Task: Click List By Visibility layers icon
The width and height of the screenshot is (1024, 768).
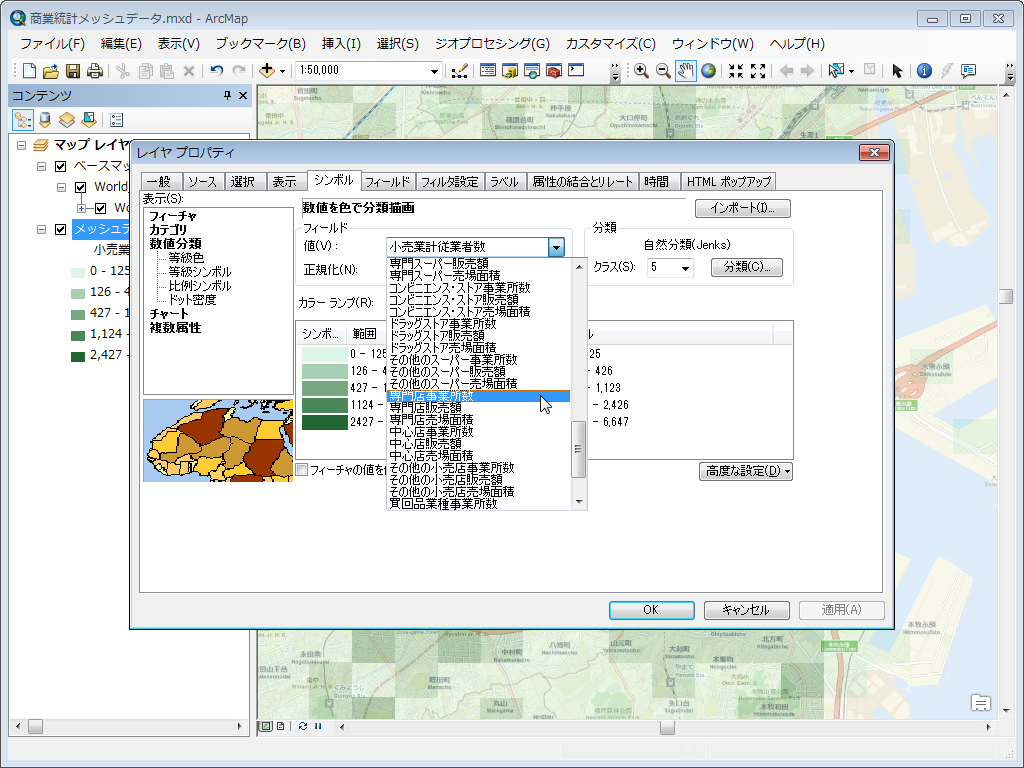Action: coord(67,120)
